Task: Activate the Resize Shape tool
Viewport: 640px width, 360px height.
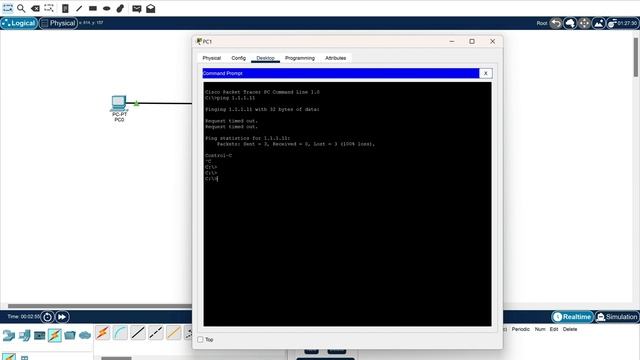Action: [x=49, y=8]
